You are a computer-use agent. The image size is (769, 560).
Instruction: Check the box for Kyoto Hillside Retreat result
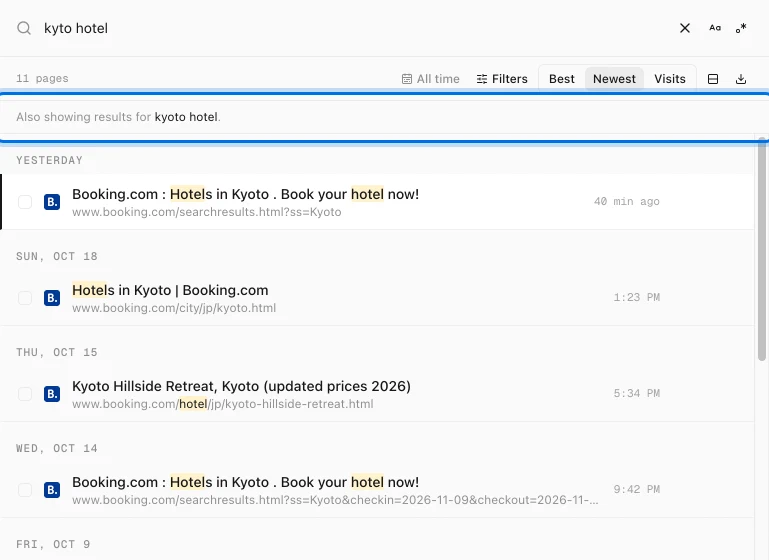(x=25, y=394)
